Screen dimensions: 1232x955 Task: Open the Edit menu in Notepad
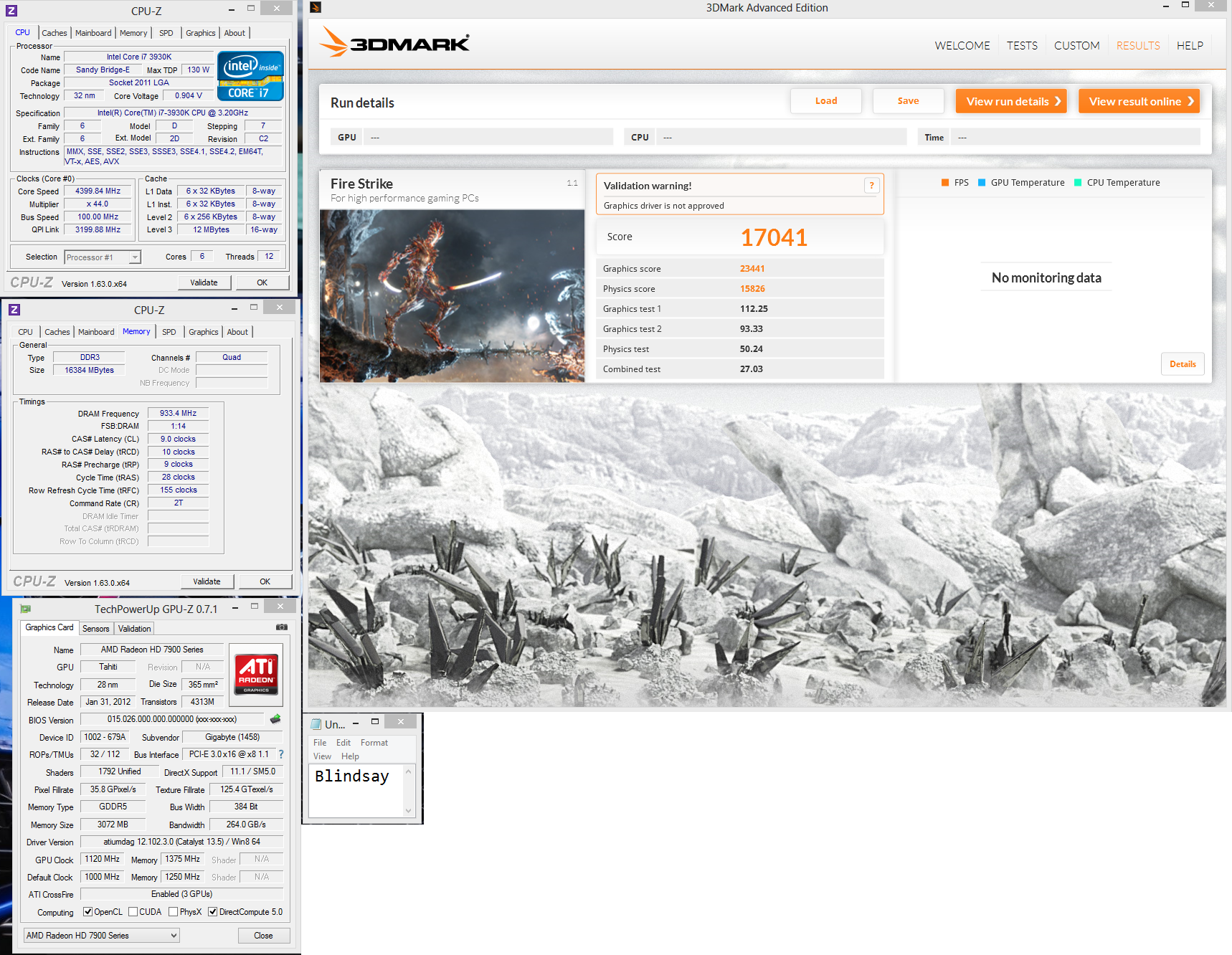click(343, 743)
